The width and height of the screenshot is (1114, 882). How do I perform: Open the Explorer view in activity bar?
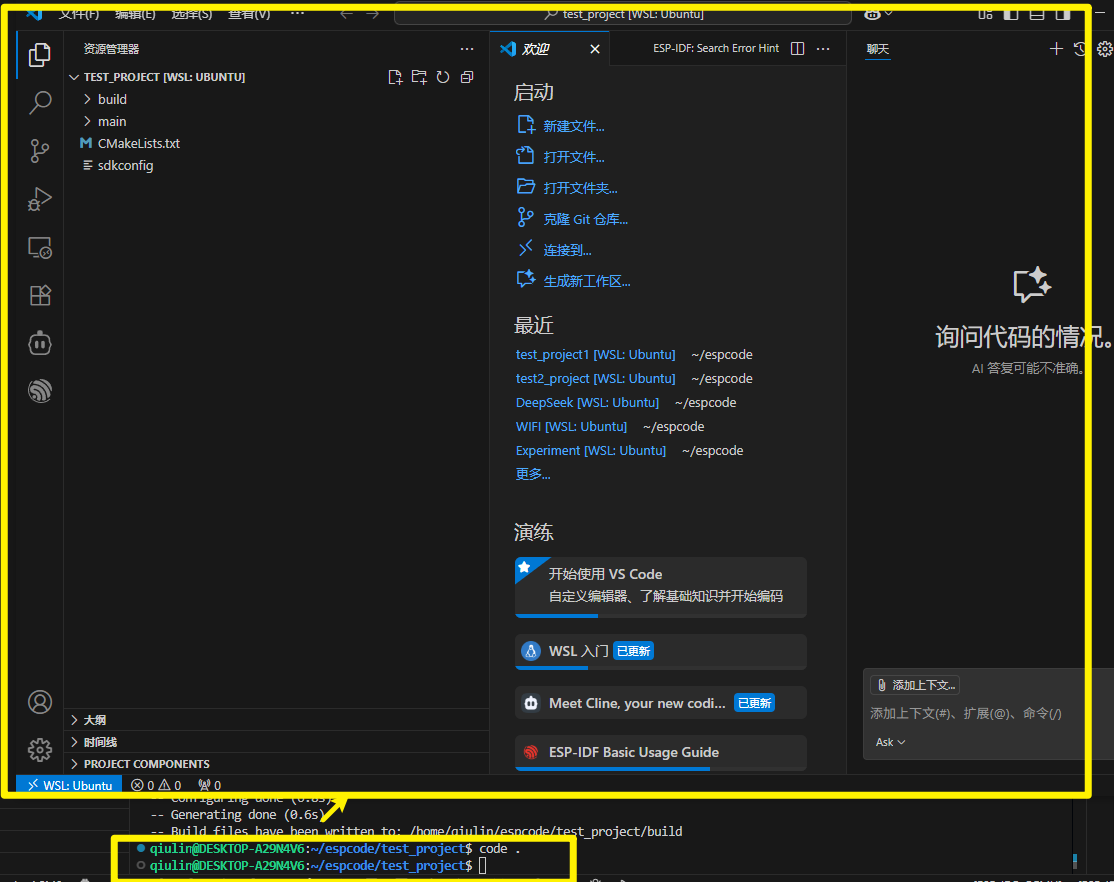coord(40,55)
